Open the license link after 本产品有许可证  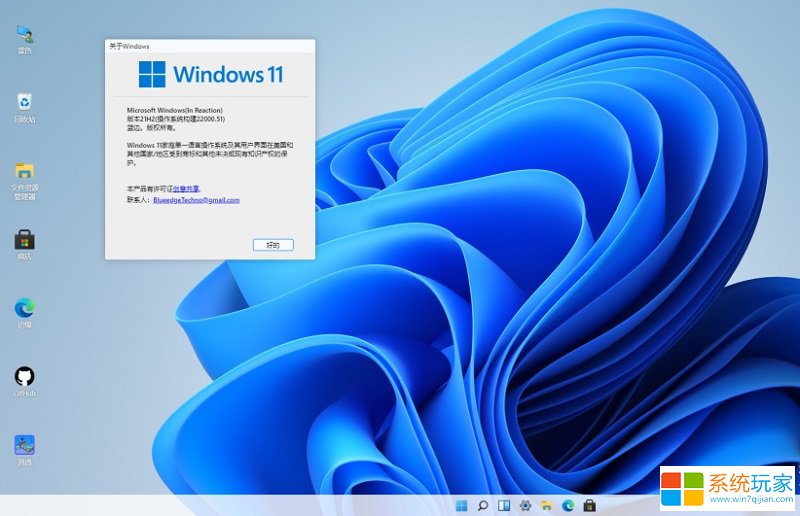[x=186, y=189]
